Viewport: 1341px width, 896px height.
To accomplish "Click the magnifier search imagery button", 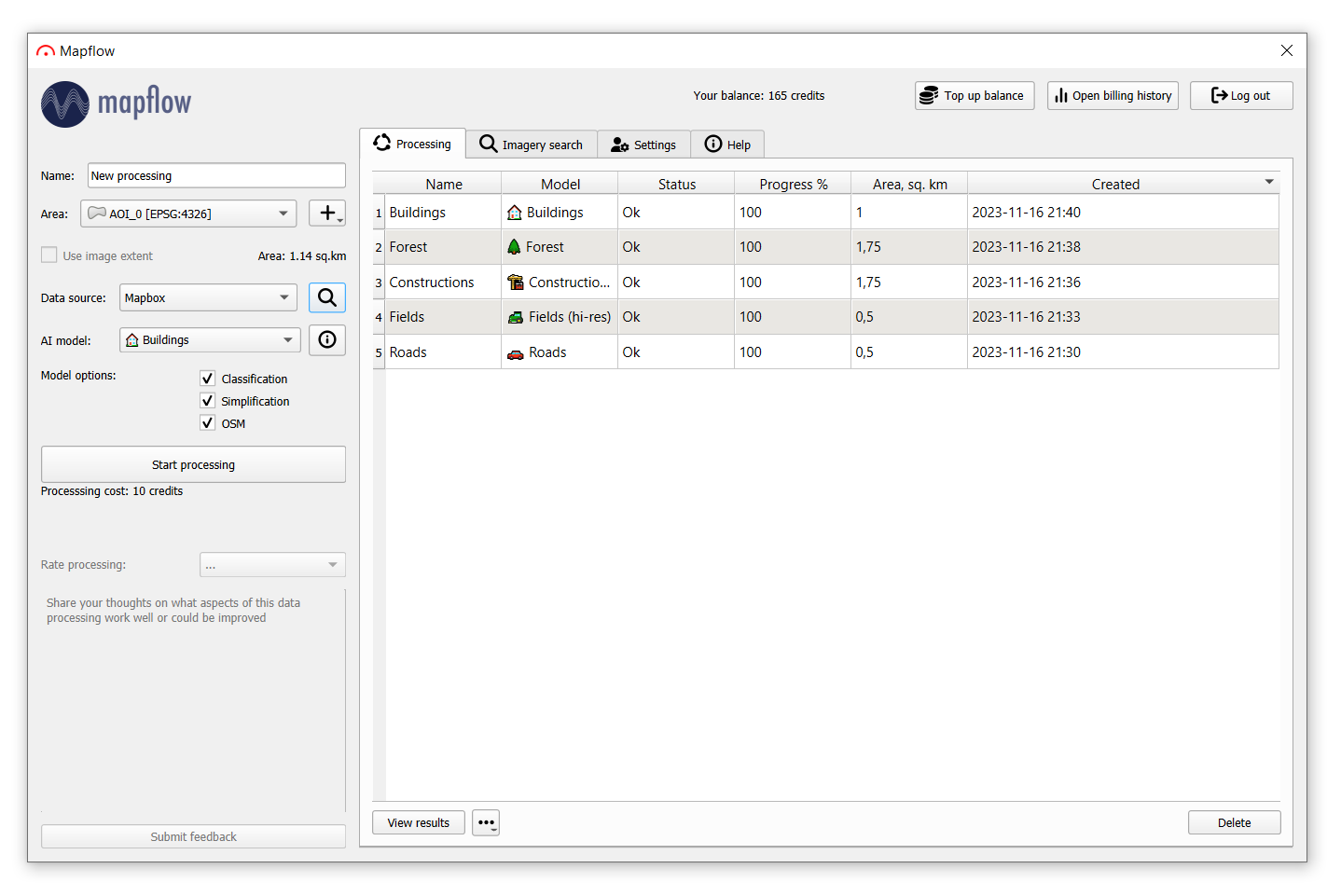I will point(327,297).
